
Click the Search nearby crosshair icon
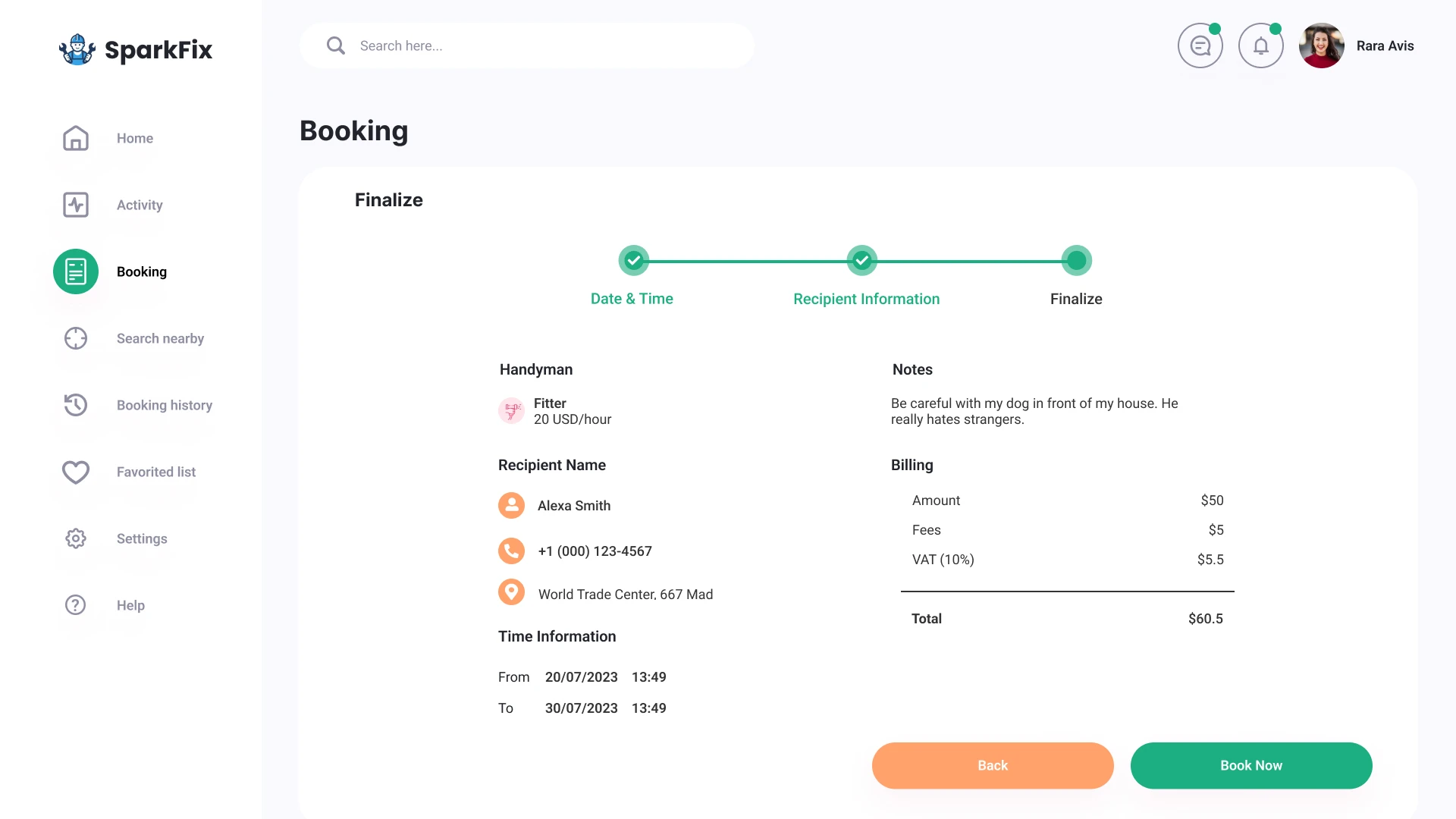[x=76, y=338]
